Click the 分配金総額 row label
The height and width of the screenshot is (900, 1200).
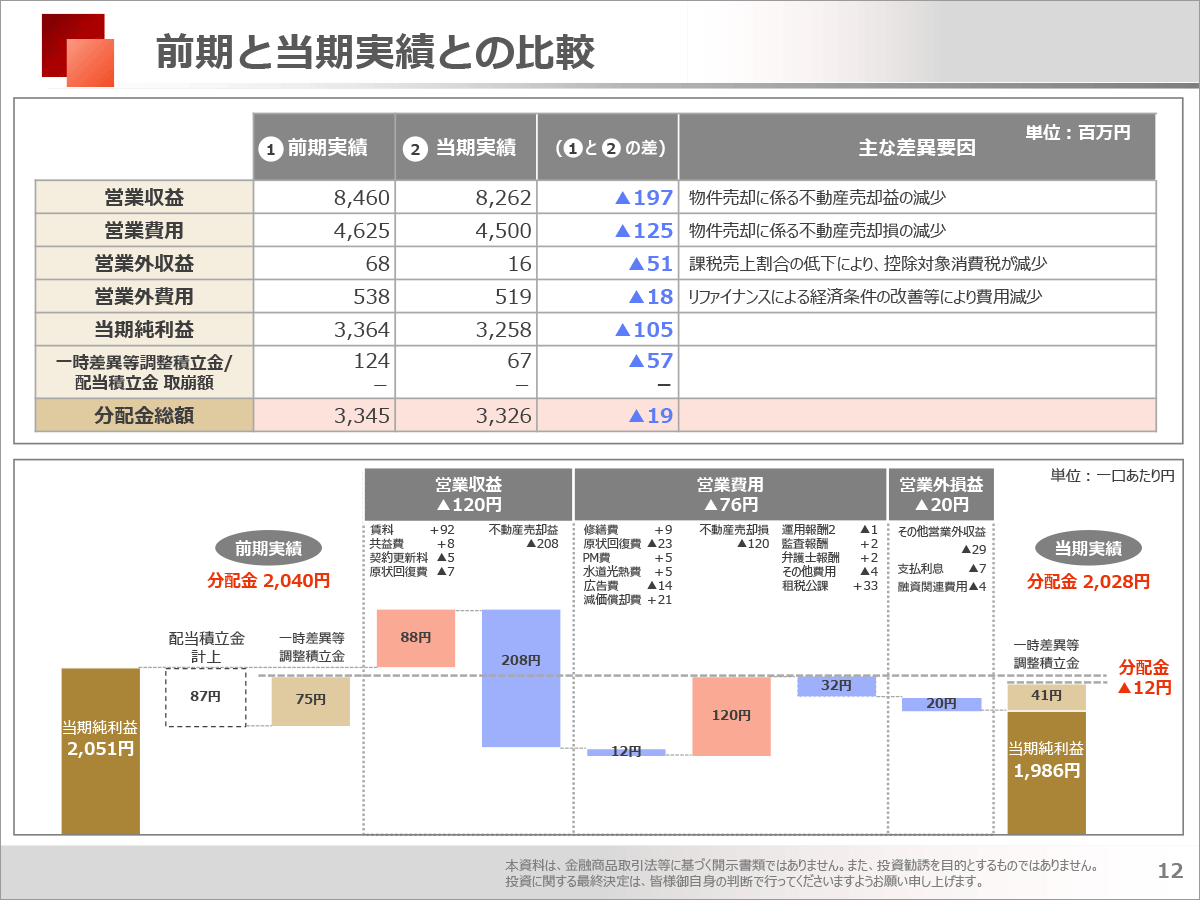144,415
